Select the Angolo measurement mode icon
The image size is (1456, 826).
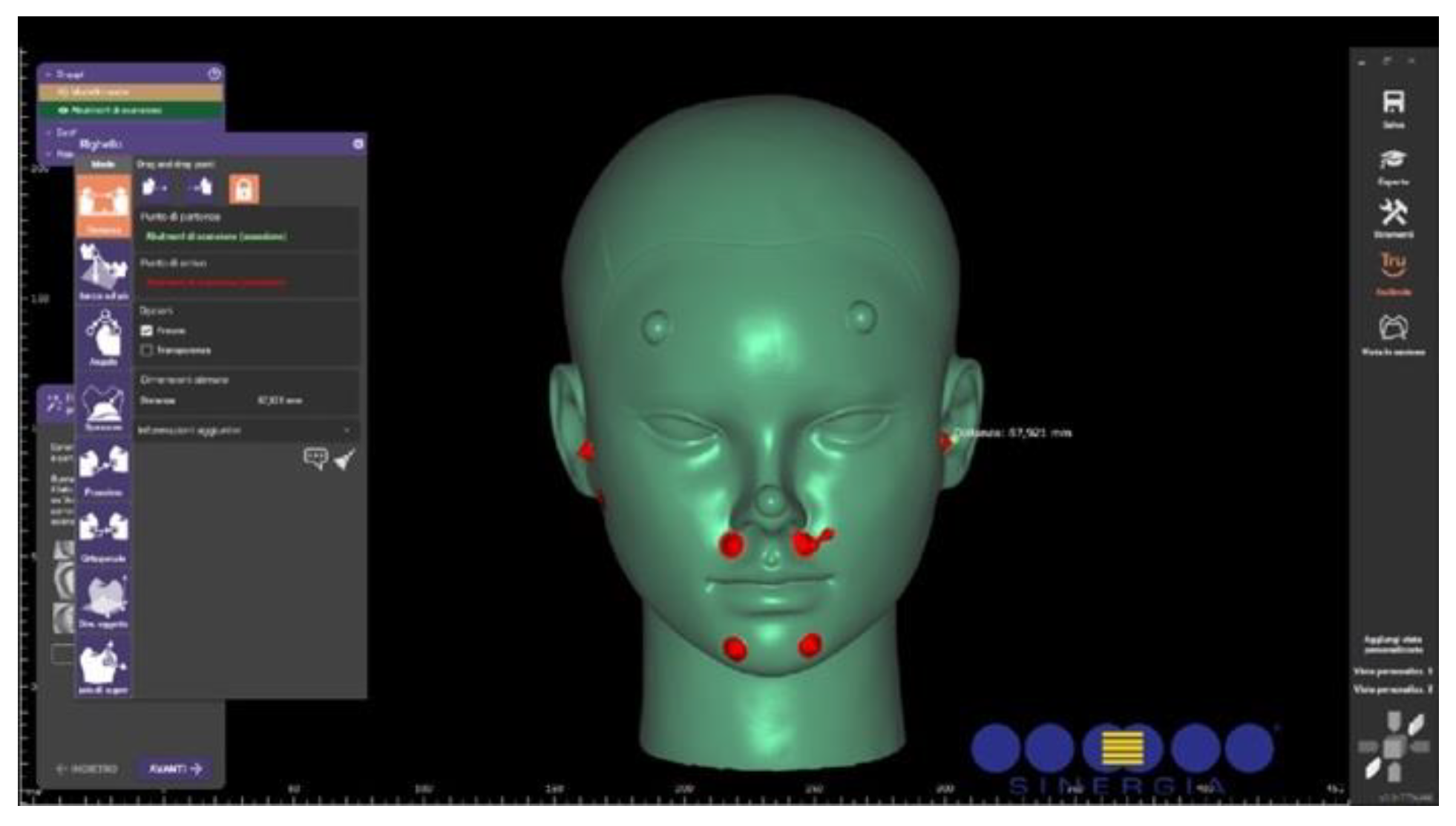(103, 336)
